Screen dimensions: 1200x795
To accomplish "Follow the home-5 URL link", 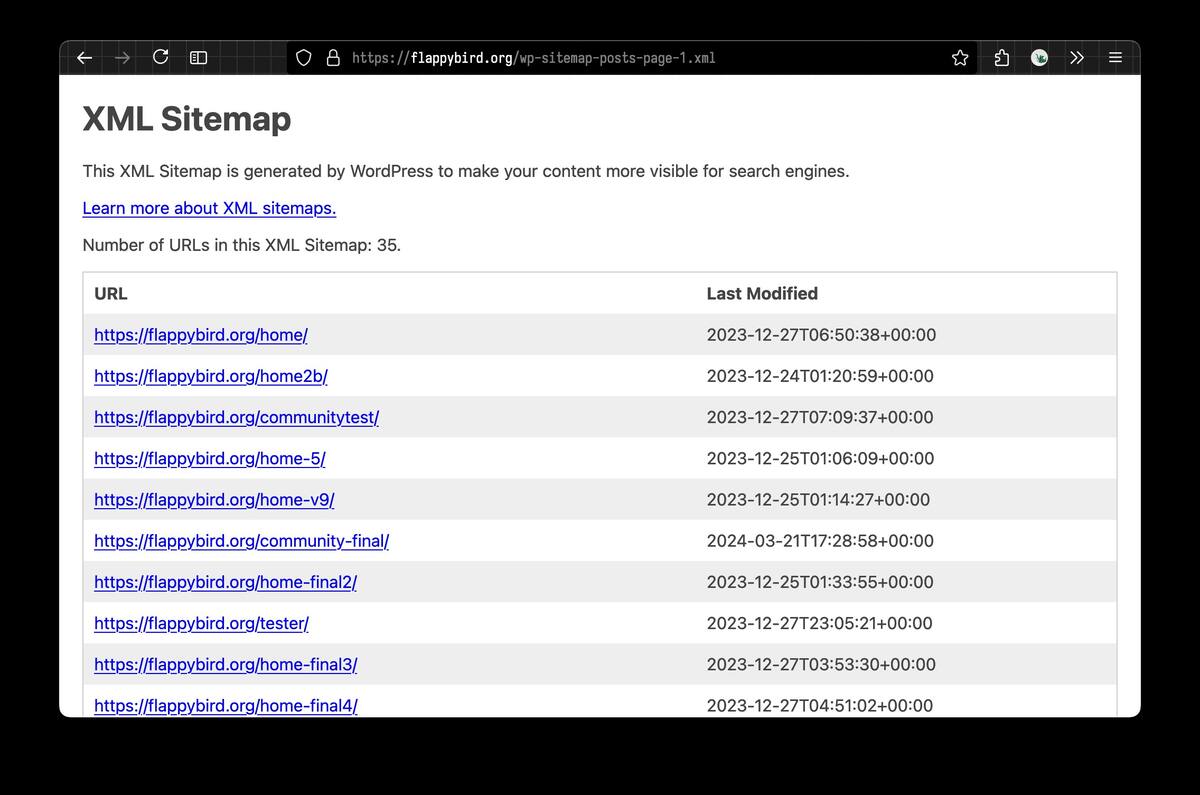I will [x=210, y=458].
